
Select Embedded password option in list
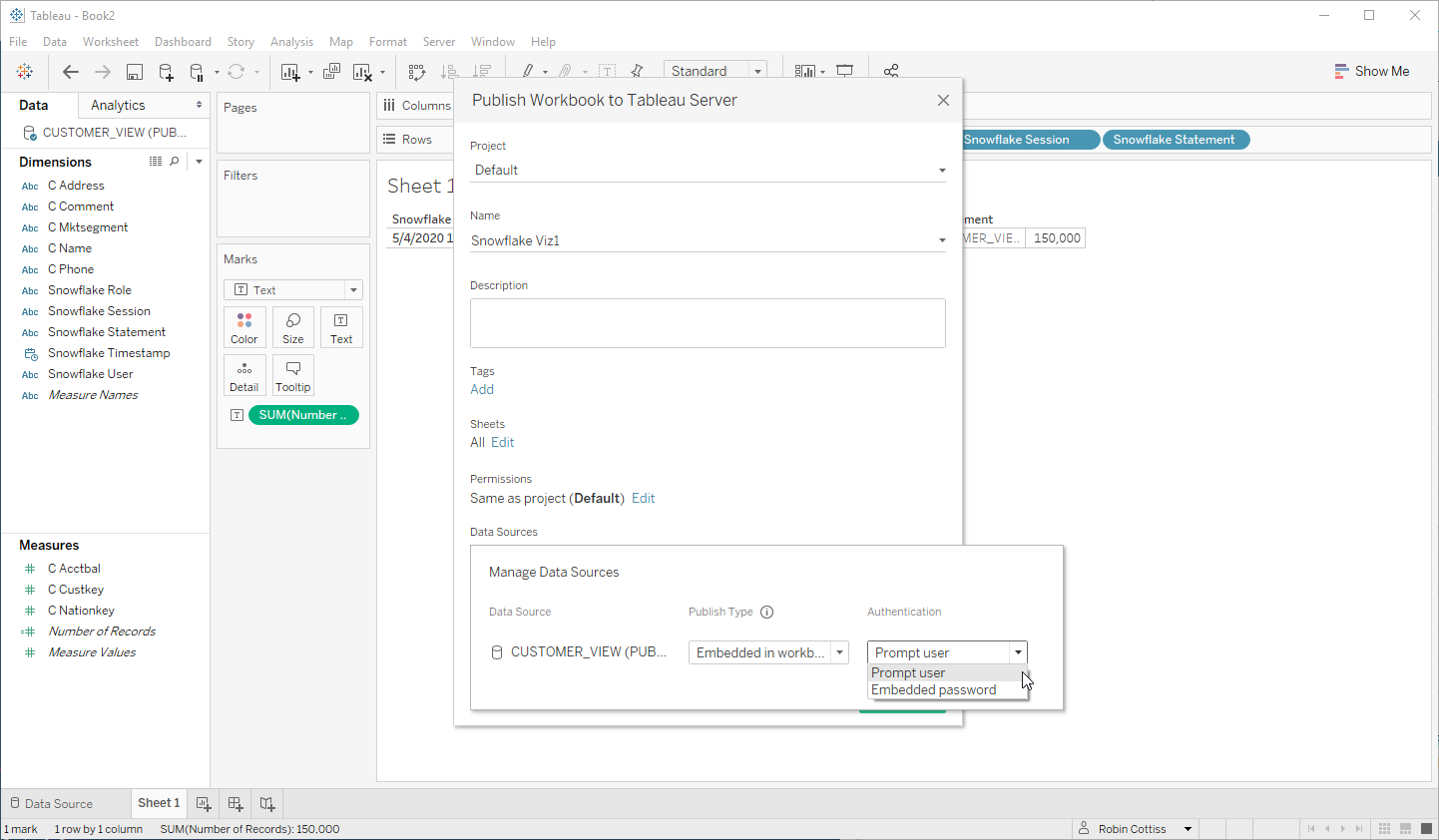[x=947, y=690]
